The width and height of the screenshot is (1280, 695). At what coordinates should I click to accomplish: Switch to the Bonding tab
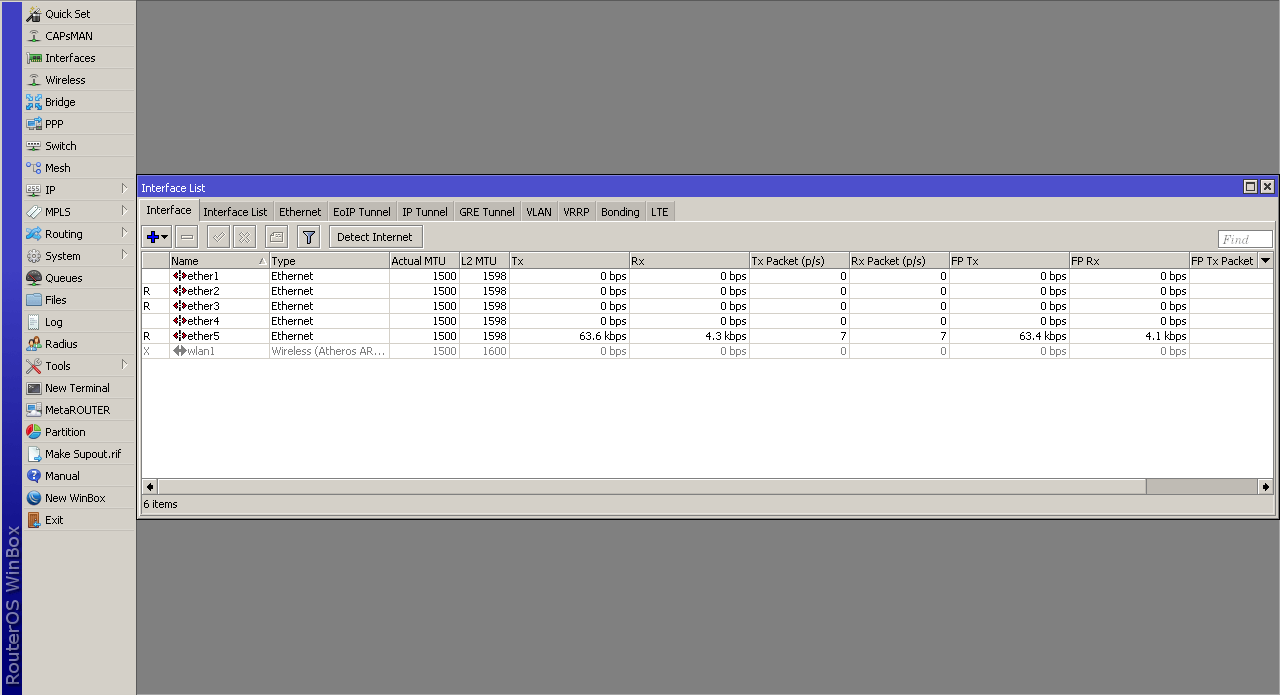point(620,212)
